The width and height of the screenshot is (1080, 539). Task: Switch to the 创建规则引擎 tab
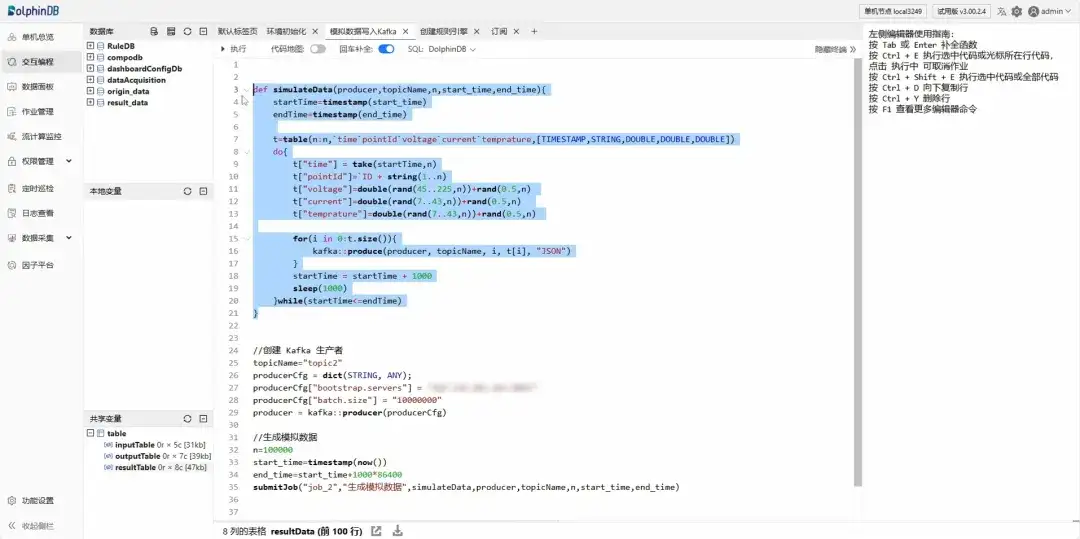tap(444, 32)
